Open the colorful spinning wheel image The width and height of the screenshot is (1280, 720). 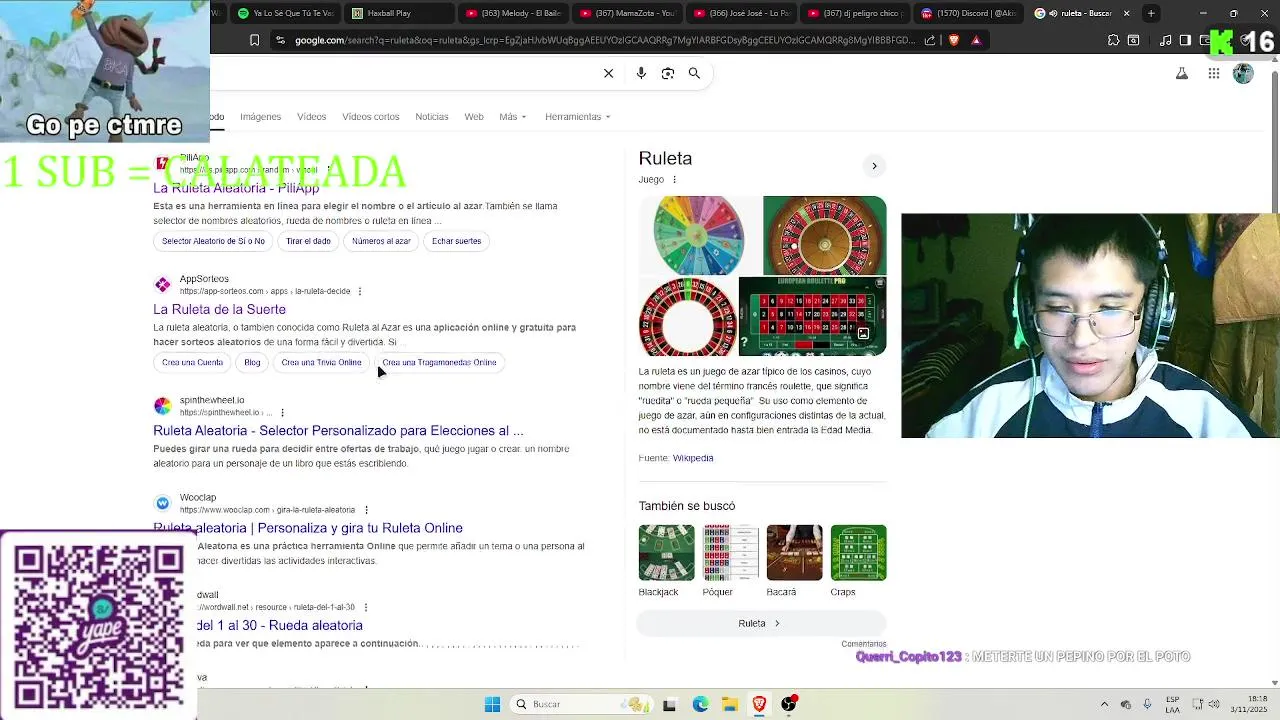699,235
